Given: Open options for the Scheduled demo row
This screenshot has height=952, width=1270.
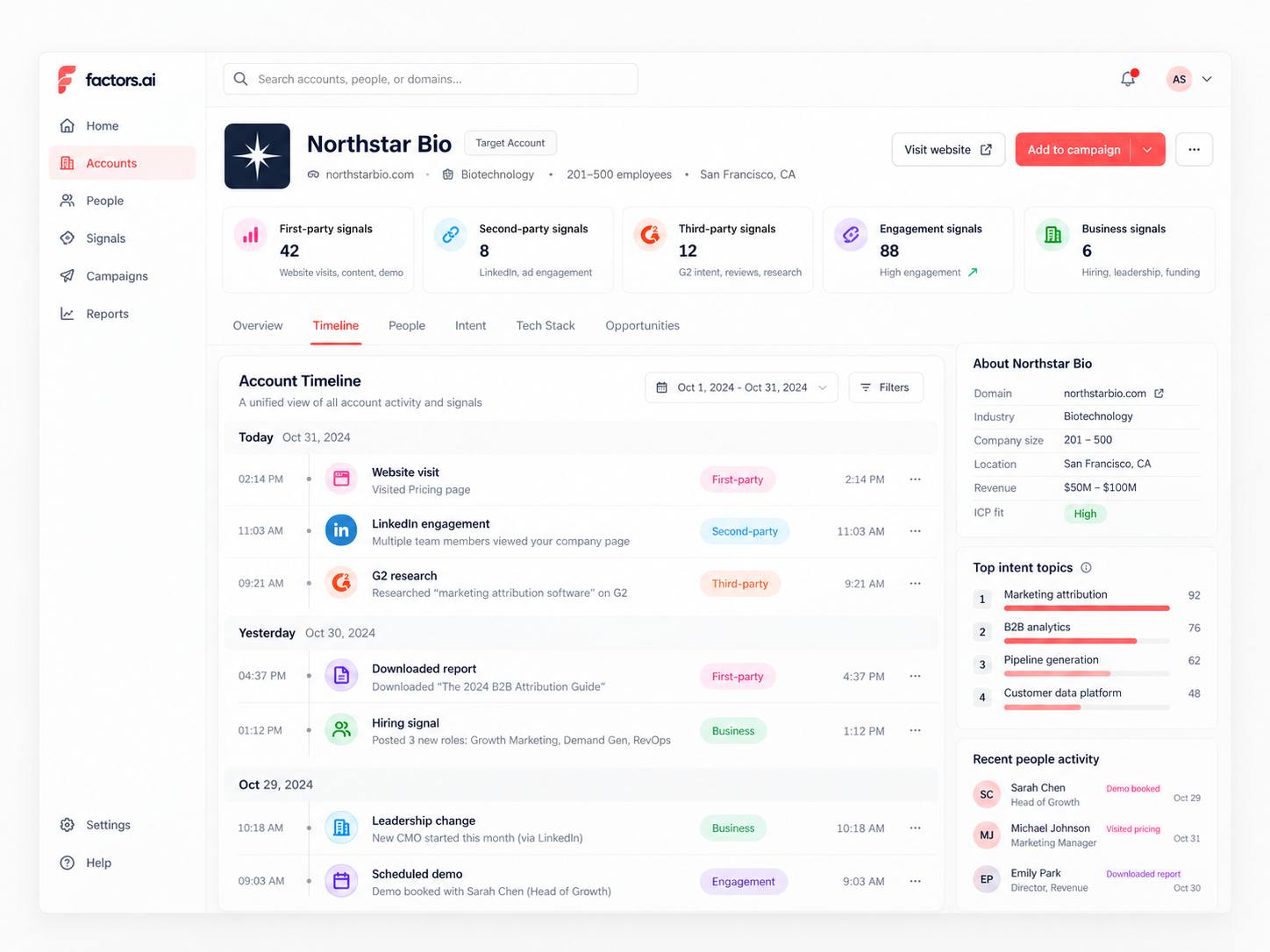Looking at the screenshot, I should pyautogui.click(x=915, y=881).
